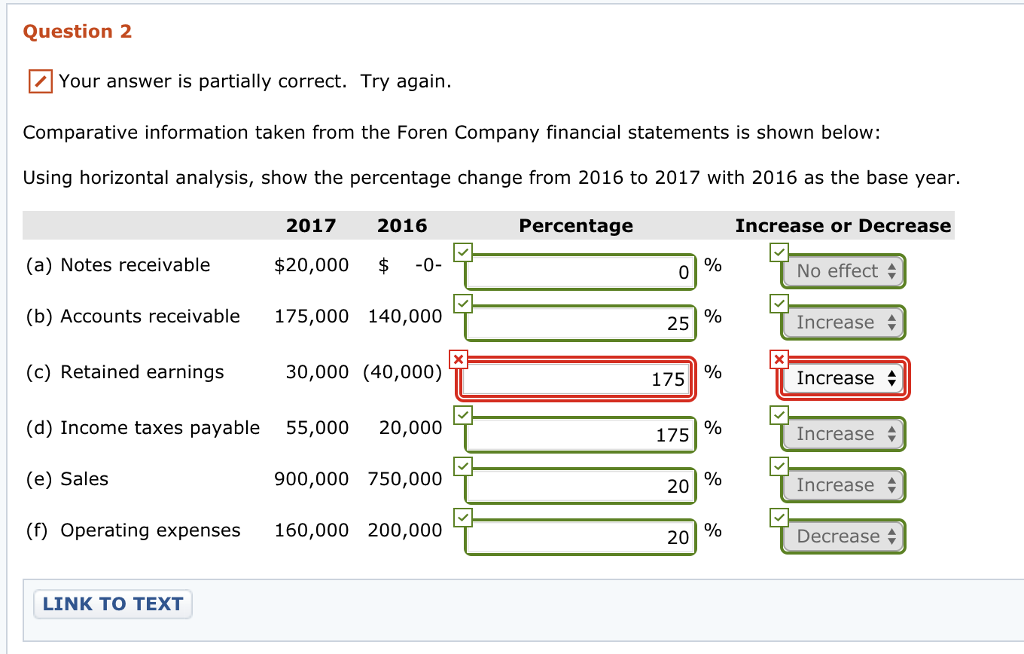Click green checkmark above Income taxes payable dropdown
Screen dimensions: 1024x654
tap(779, 414)
